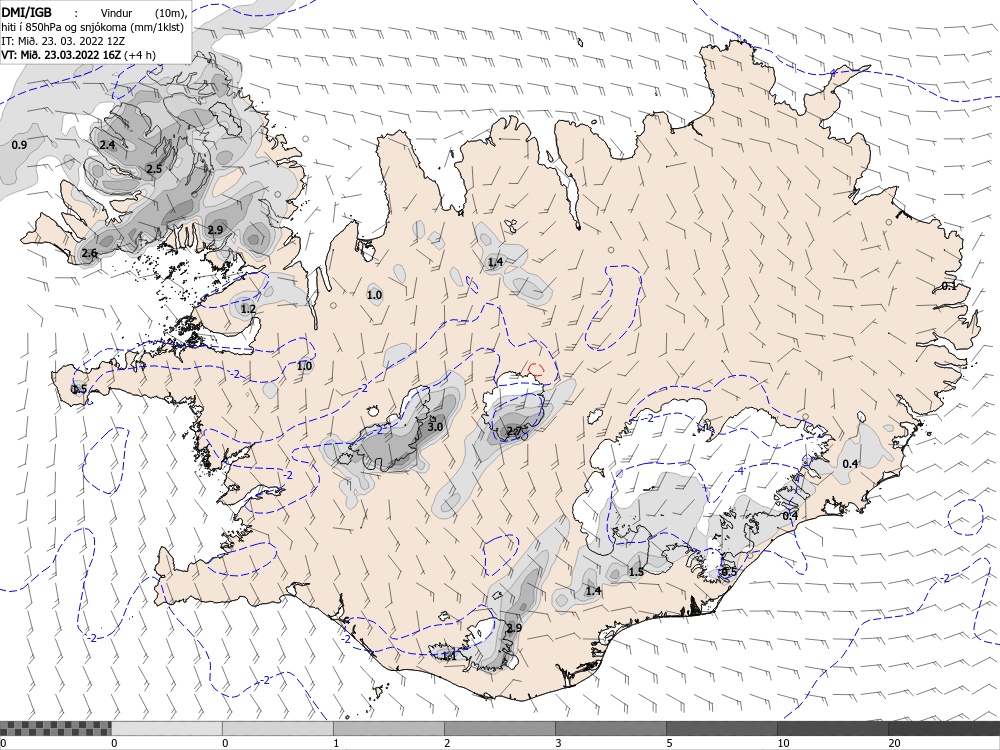1000x750 pixels.
Task: Click the 3.0 snowfall value
Action: (435, 427)
